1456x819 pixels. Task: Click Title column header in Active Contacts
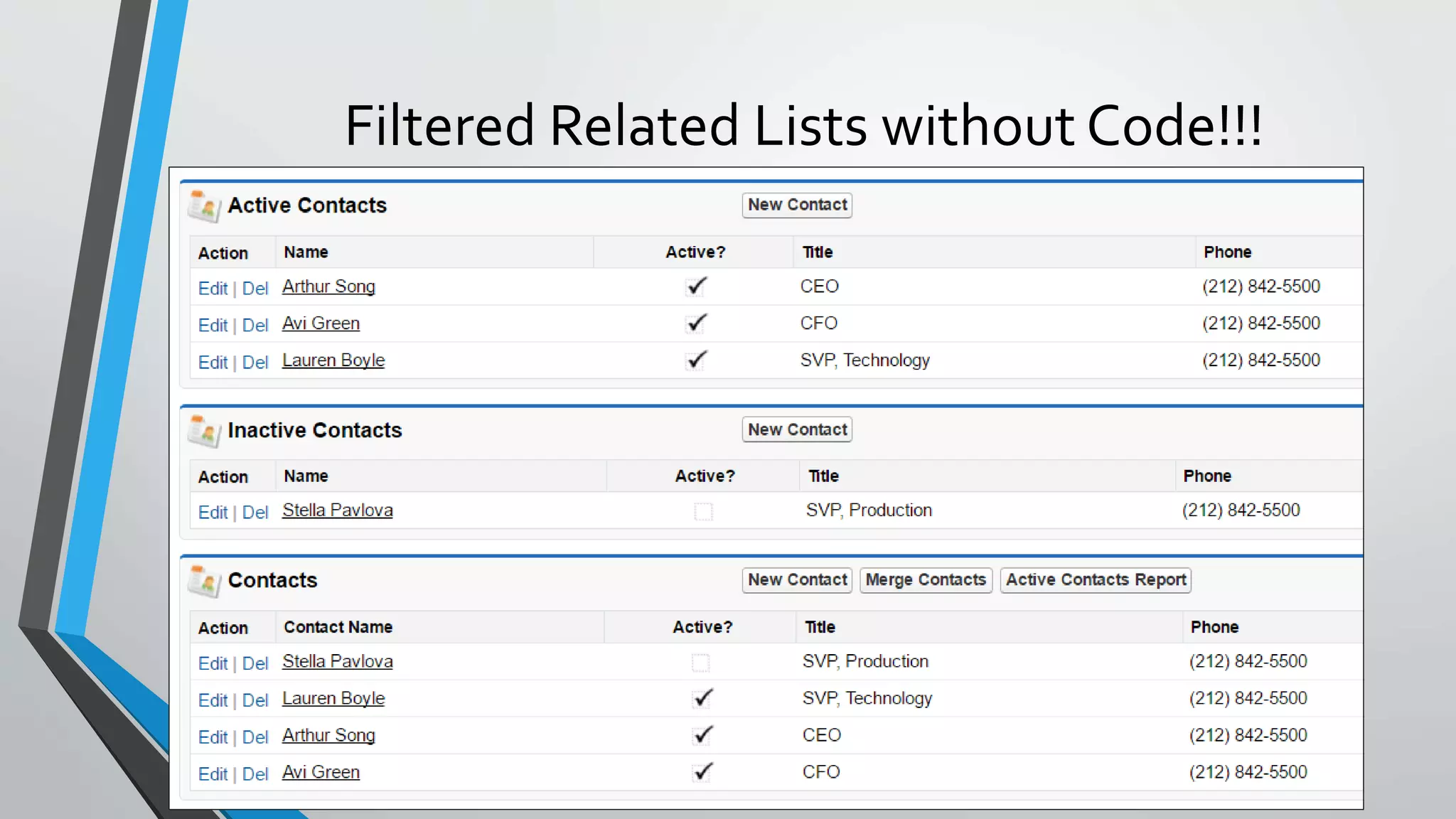[818, 252]
